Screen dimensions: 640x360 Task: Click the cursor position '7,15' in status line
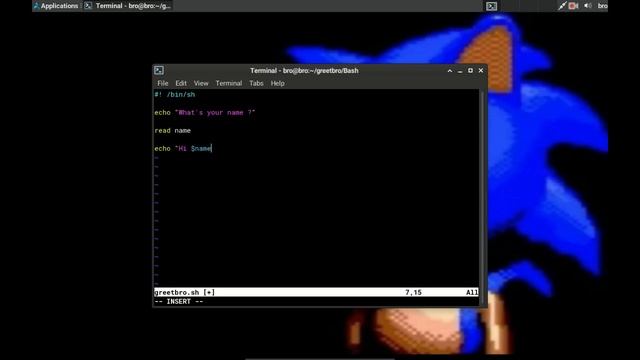pyautogui.click(x=413, y=292)
